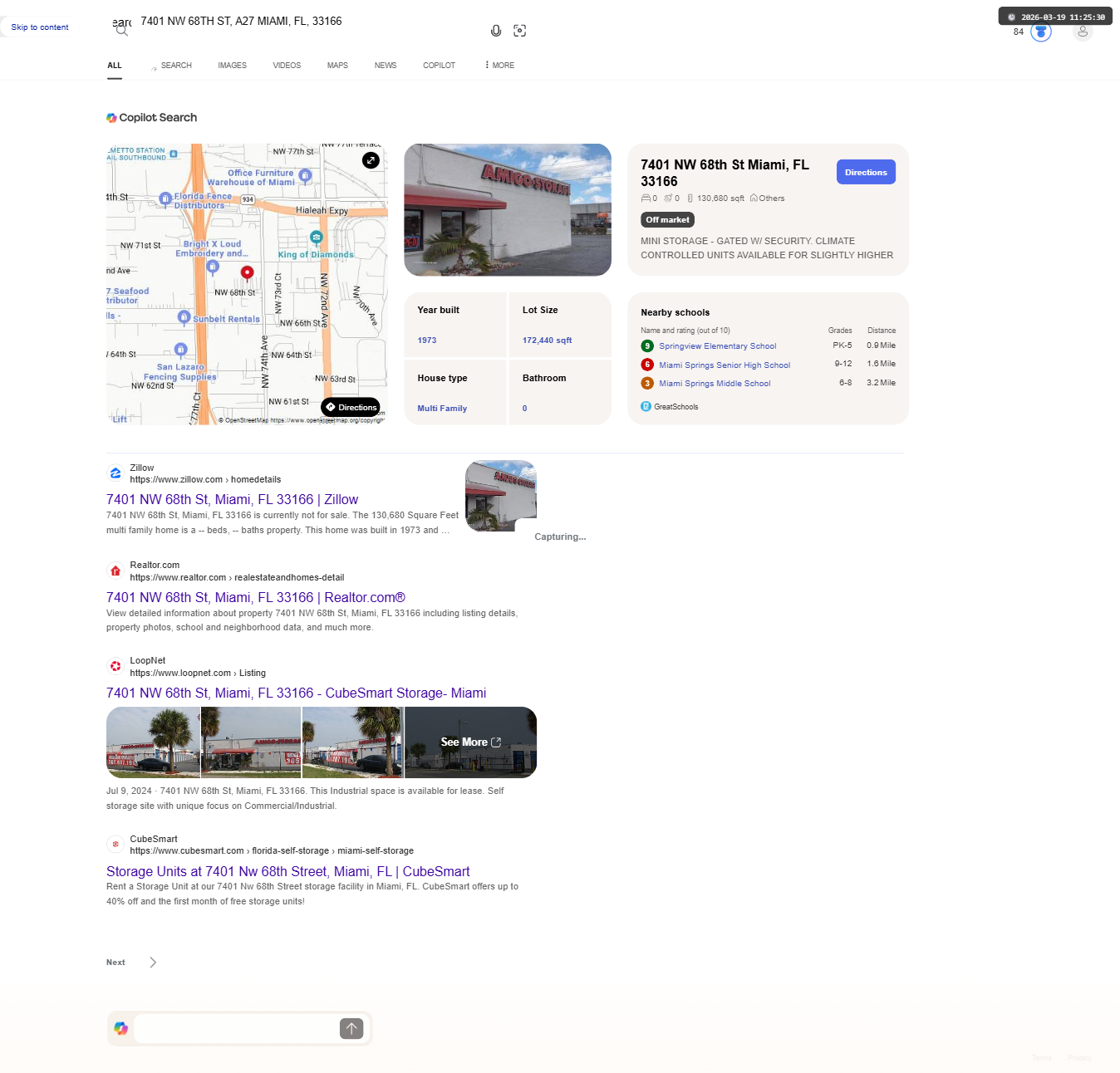
Task: Click See More on LoopNet images
Action: [470, 742]
